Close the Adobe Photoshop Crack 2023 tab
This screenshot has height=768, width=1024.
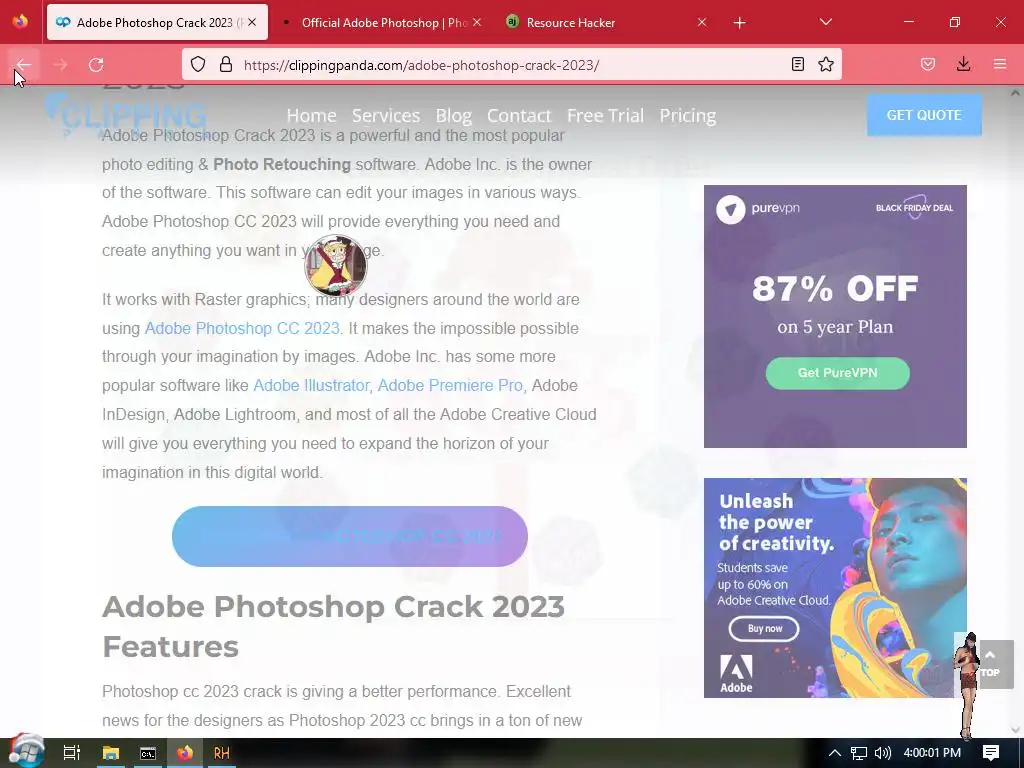(x=252, y=22)
